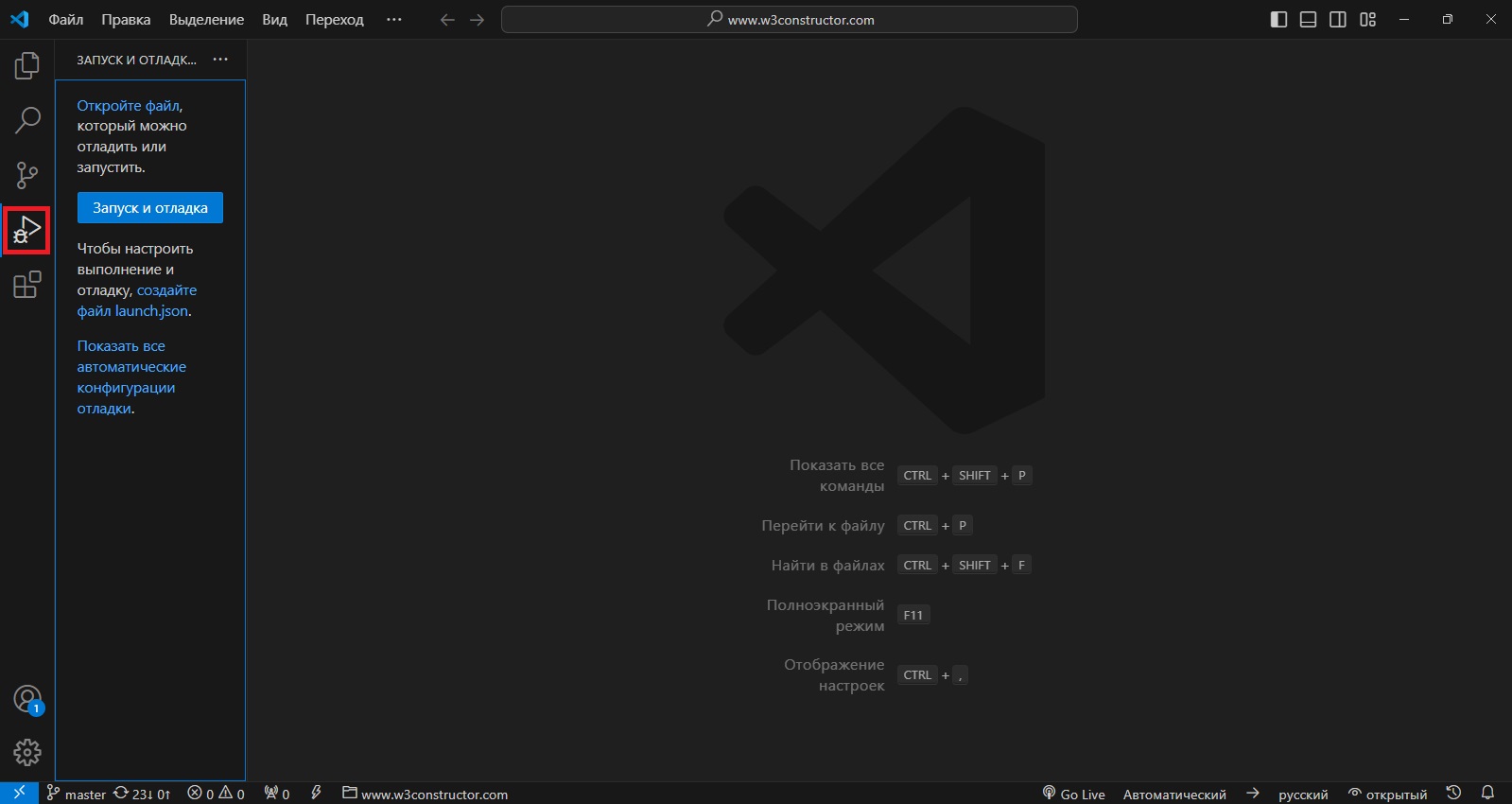Open the Run and Debug panel more actions
The width and height of the screenshot is (1512, 804).
(x=220, y=59)
